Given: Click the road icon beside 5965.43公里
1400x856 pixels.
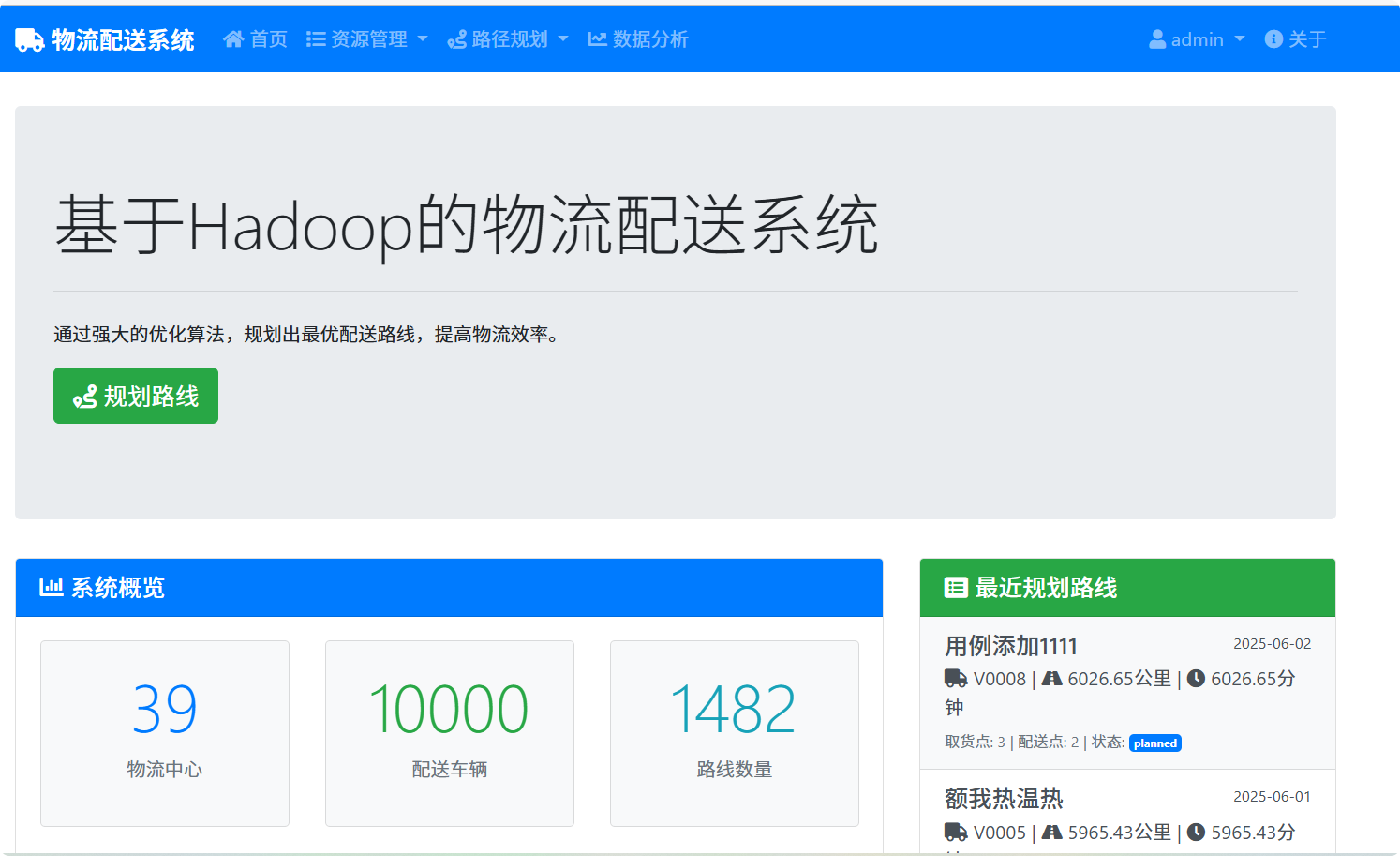Looking at the screenshot, I should pyautogui.click(x=1052, y=832).
